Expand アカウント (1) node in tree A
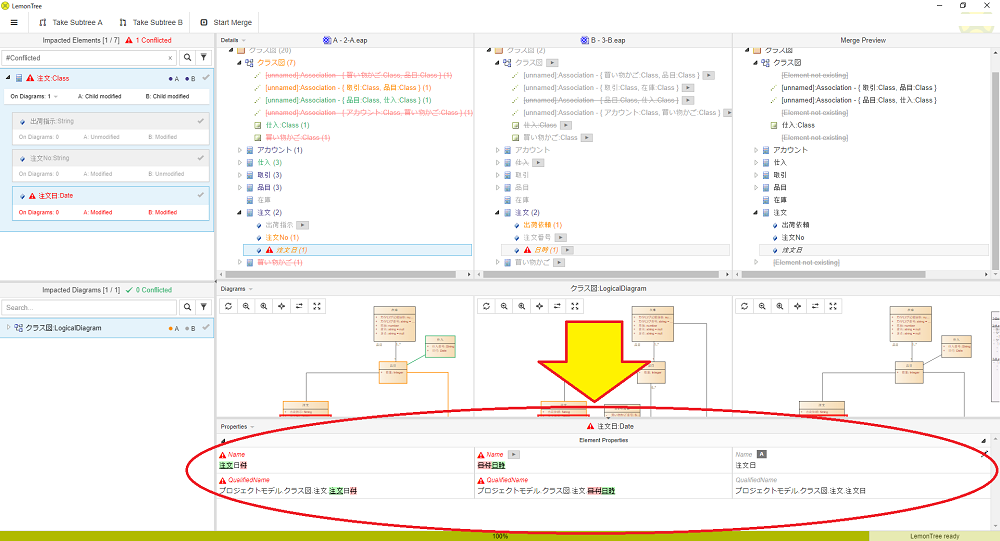Image resolution: width=1000 pixels, height=541 pixels. 240,150
